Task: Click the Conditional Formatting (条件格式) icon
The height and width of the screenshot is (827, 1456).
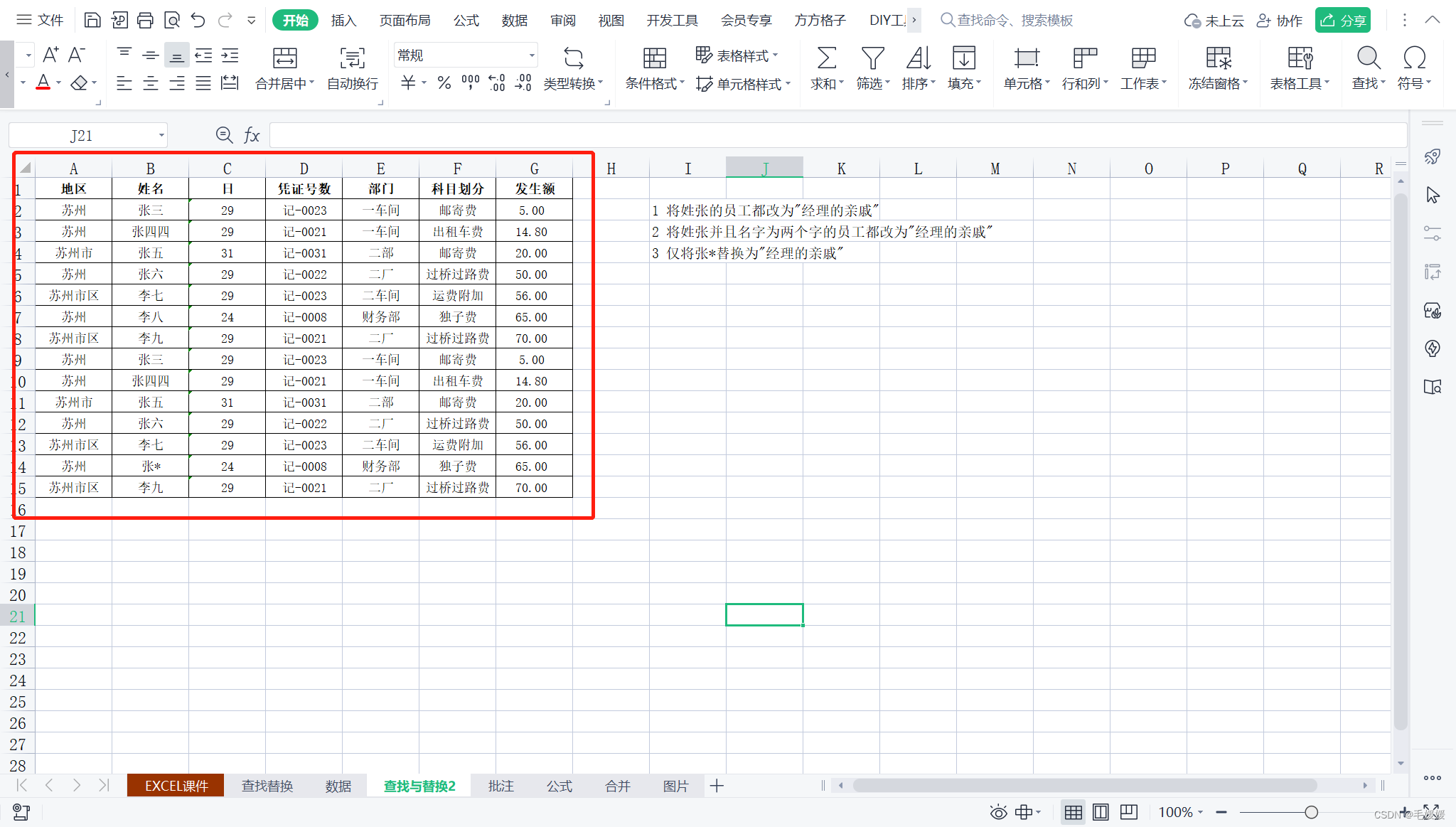Action: [654, 58]
